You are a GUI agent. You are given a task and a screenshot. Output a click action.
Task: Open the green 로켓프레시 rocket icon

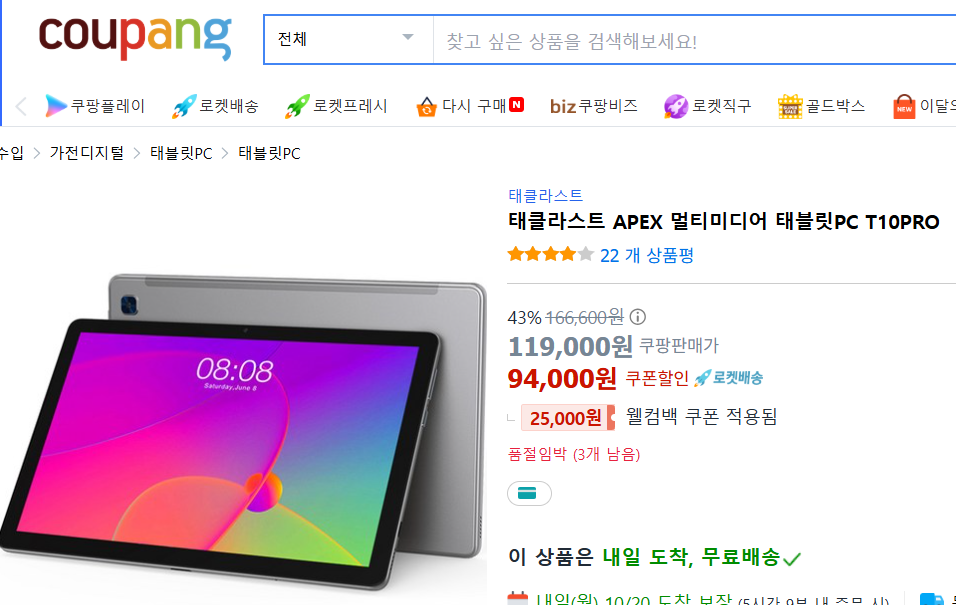coord(298,106)
